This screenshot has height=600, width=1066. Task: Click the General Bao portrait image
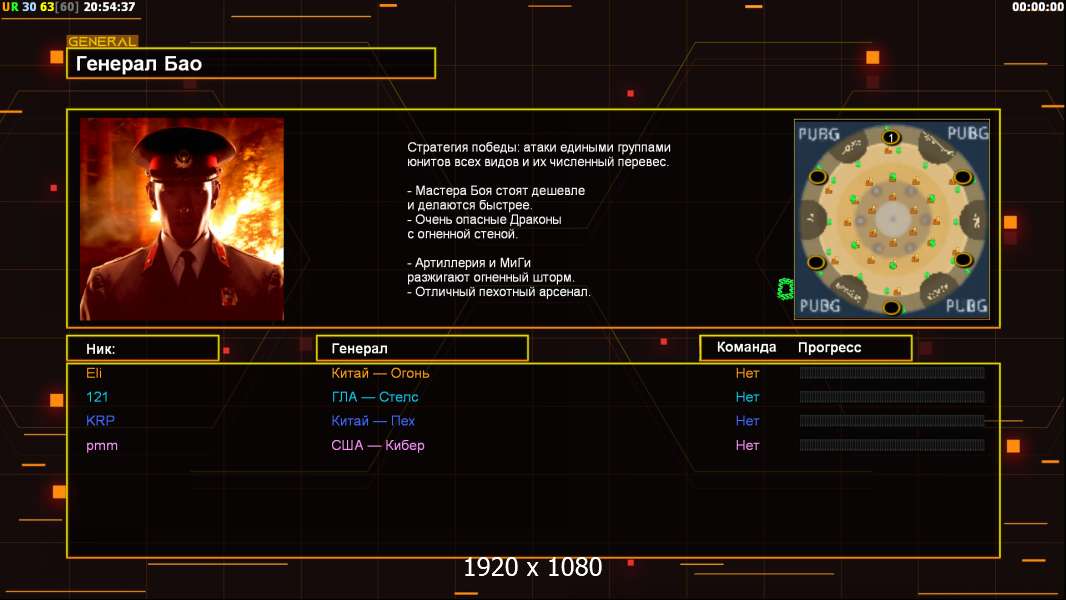click(x=182, y=219)
